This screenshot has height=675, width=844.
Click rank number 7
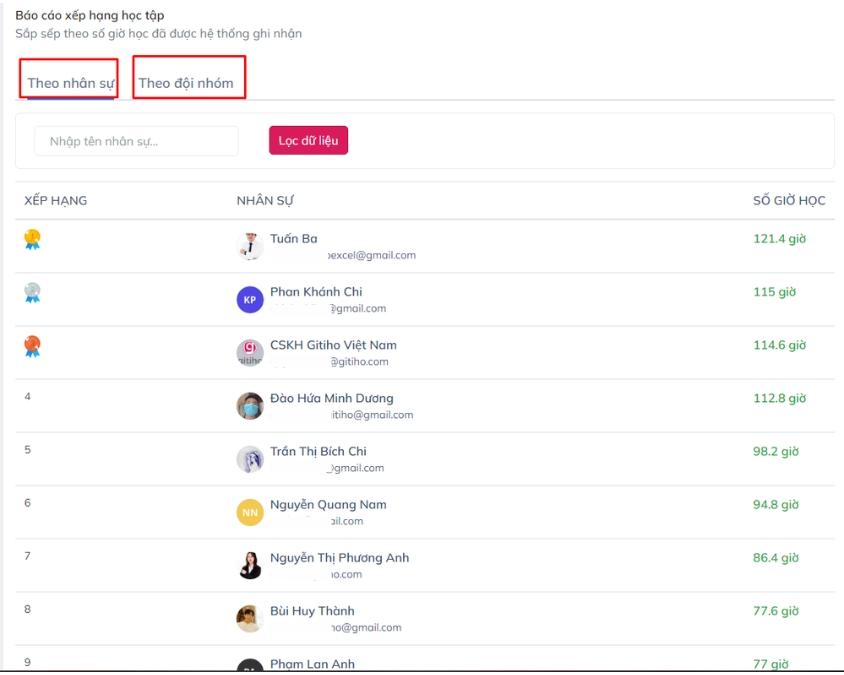tap(27, 556)
